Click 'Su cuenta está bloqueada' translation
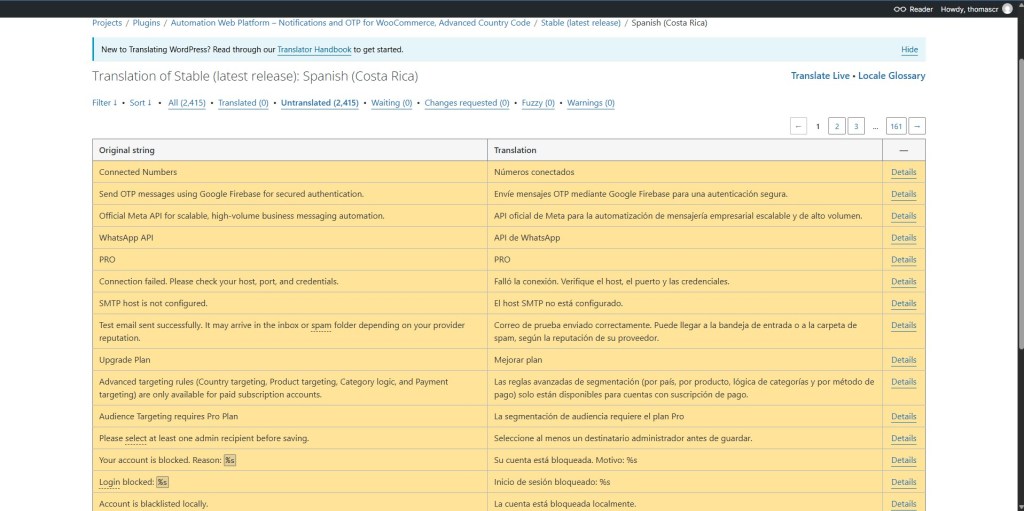Screen dimensions: 1024x511 tap(566, 460)
